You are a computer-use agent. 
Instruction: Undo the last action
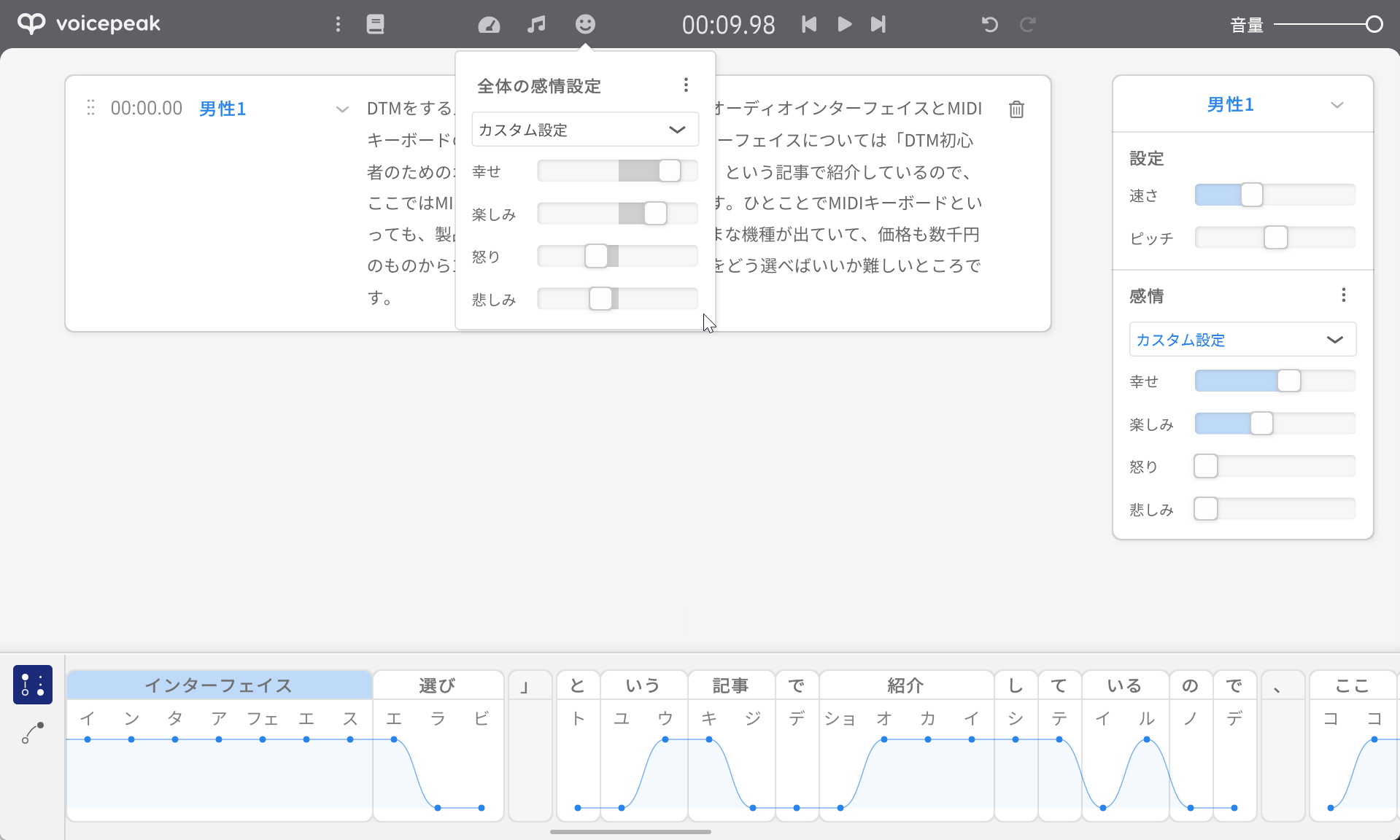(989, 24)
